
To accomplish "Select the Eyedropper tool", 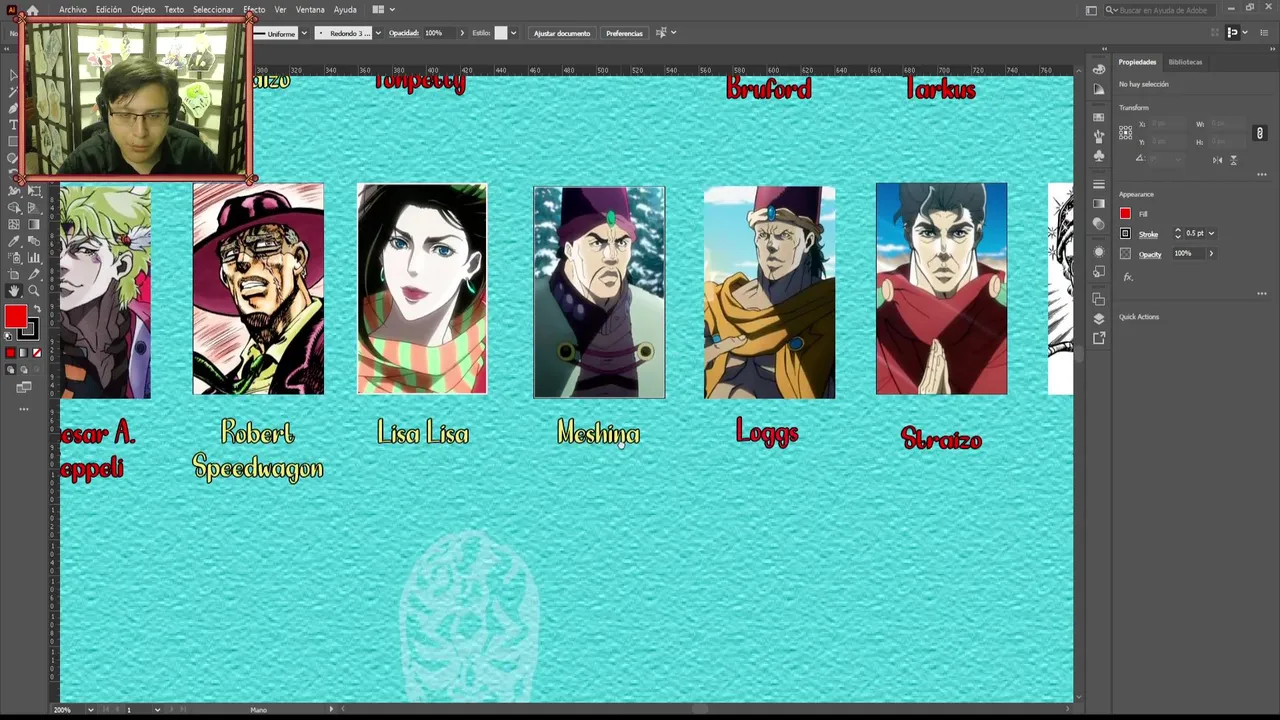I will [x=14, y=241].
